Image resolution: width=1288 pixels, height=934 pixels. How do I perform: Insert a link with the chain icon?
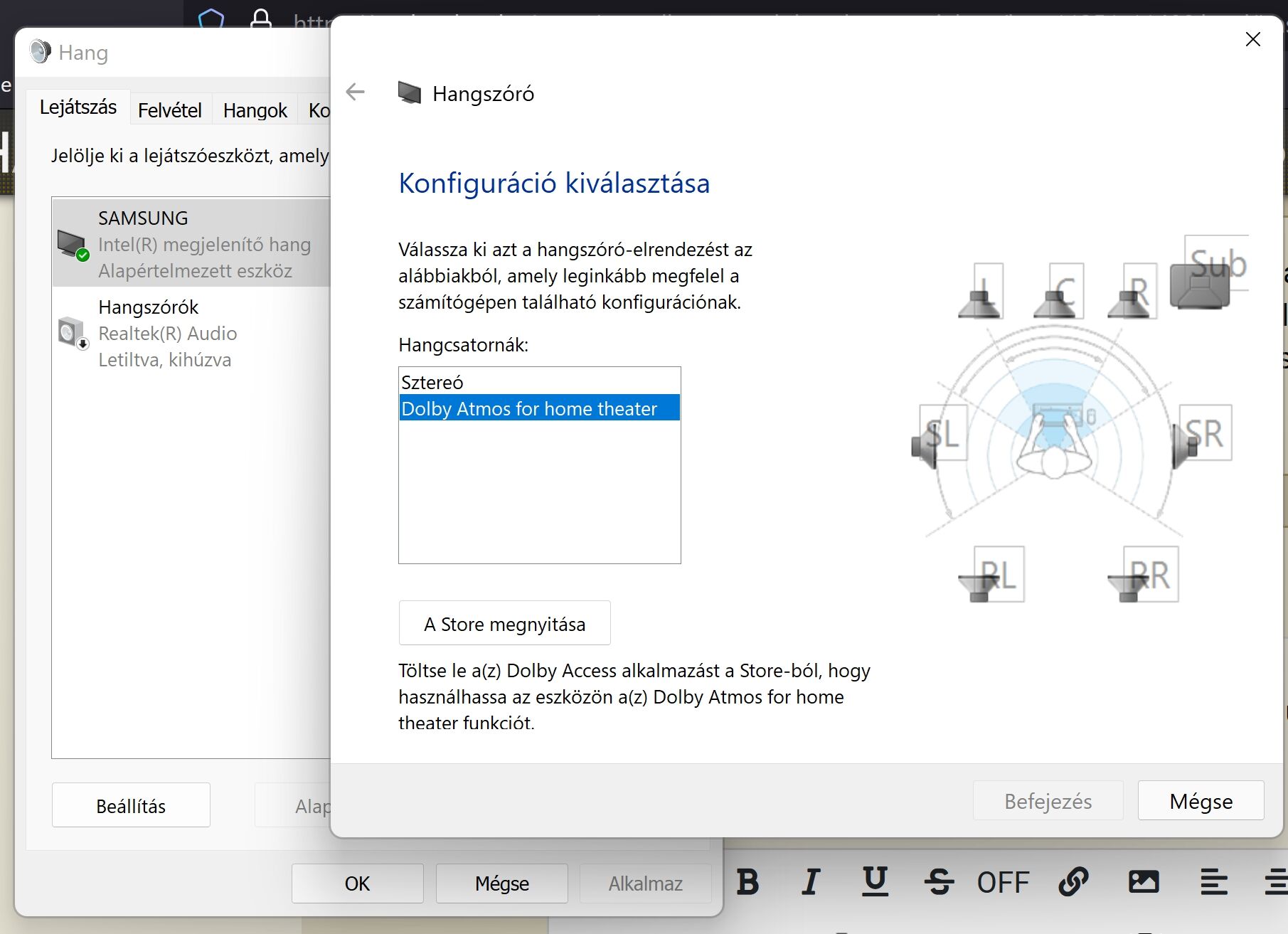[1073, 882]
